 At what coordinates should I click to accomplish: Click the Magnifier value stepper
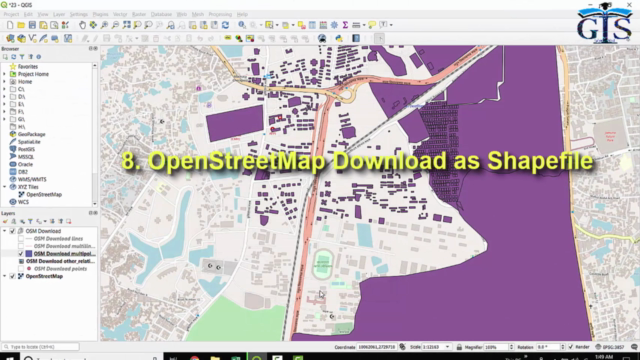pos(511,347)
